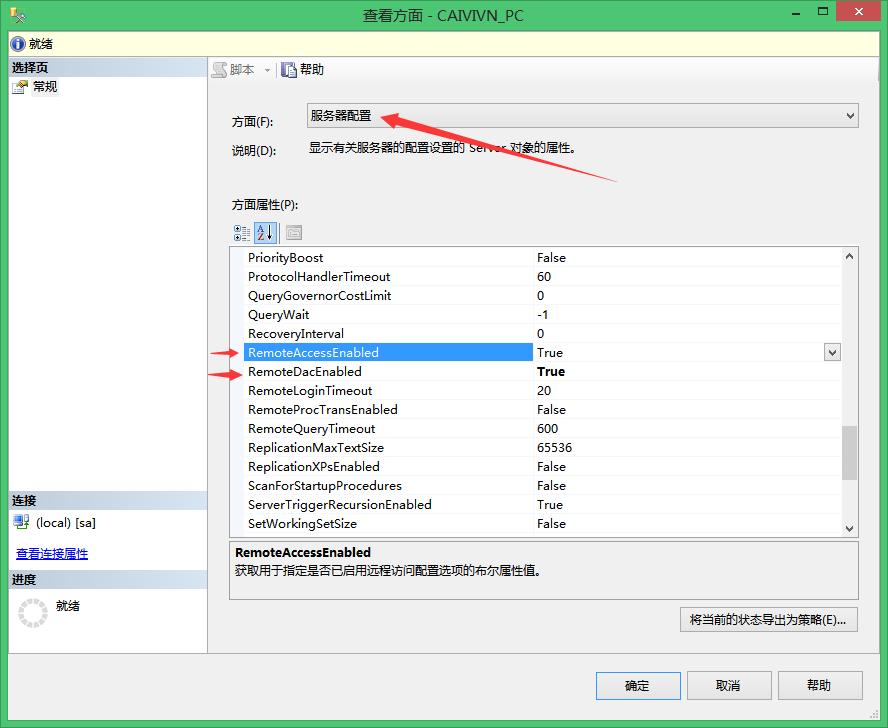The height and width of the screenshot is (728, 888).
Task: Open the 常规 page under 选择页
Action: coord(43,86)
